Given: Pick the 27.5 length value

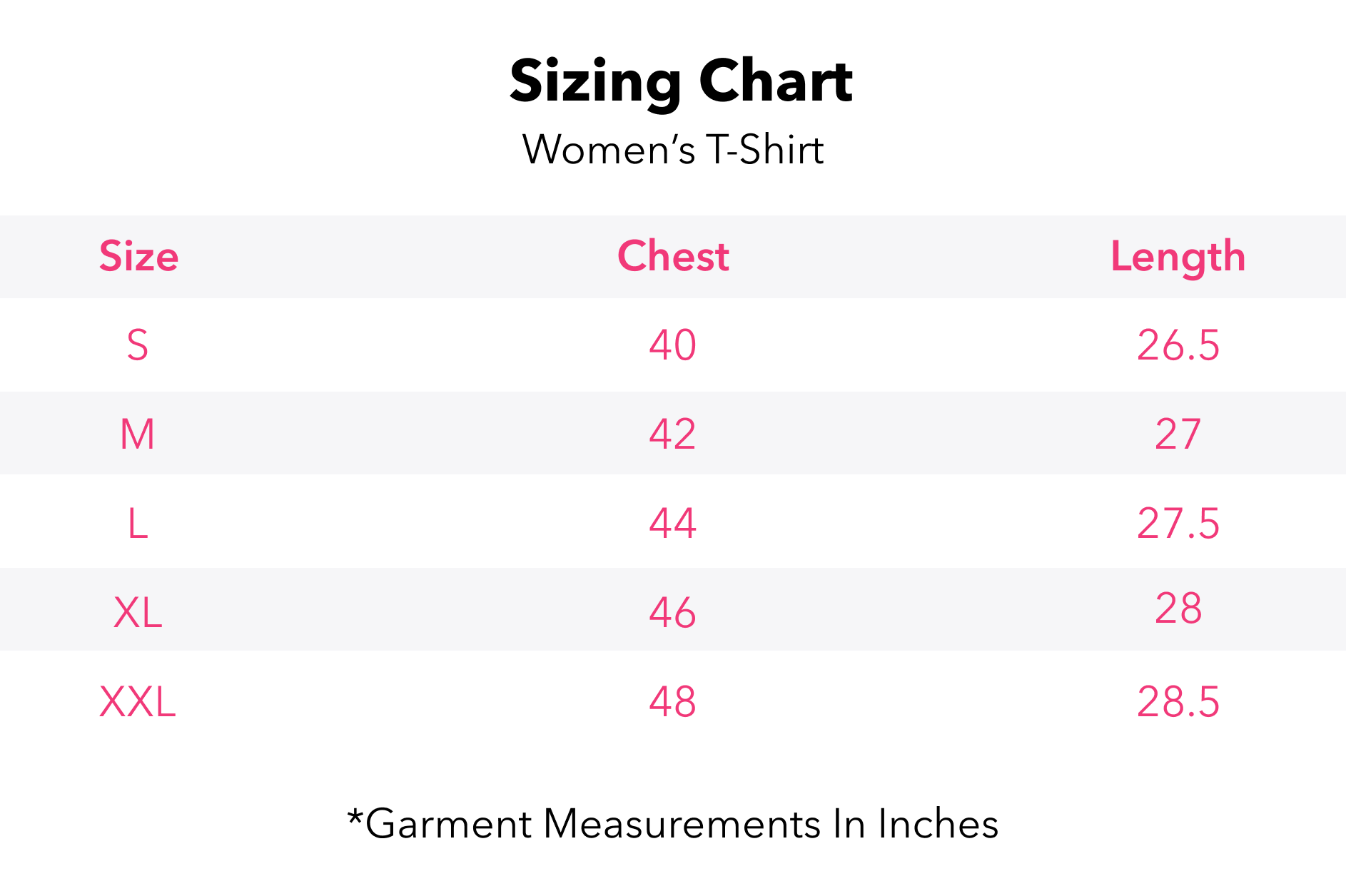Looking at the screenshot, I should pos(1178,523).
